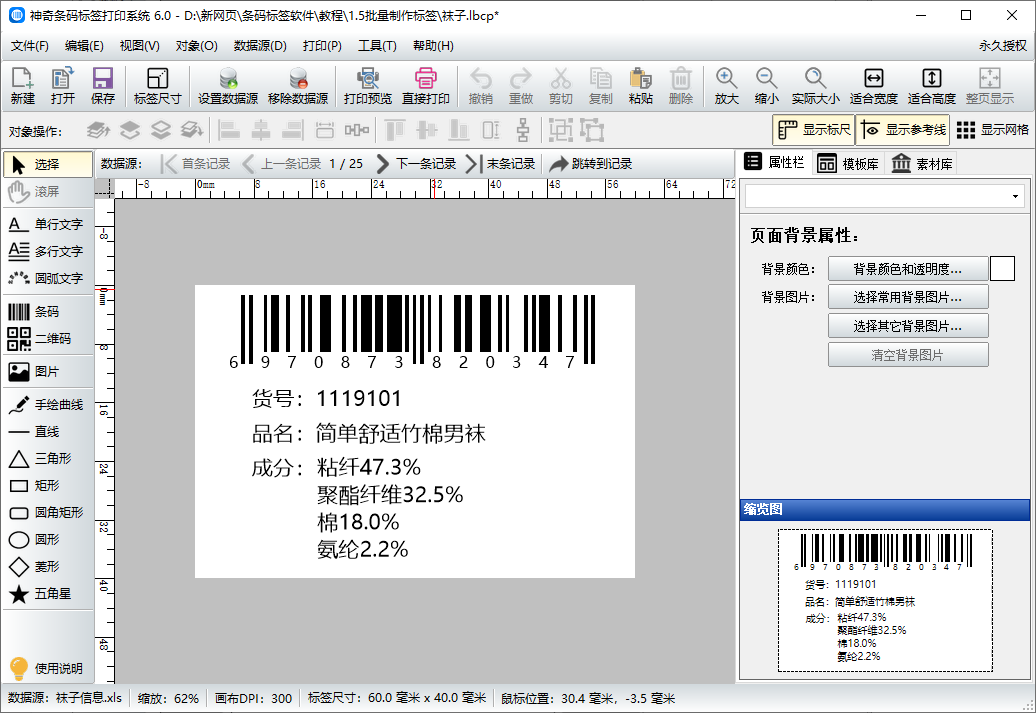Go to 下一条记录 next record
Viewport: 1036px width, 713px height.
click(416, 164)
